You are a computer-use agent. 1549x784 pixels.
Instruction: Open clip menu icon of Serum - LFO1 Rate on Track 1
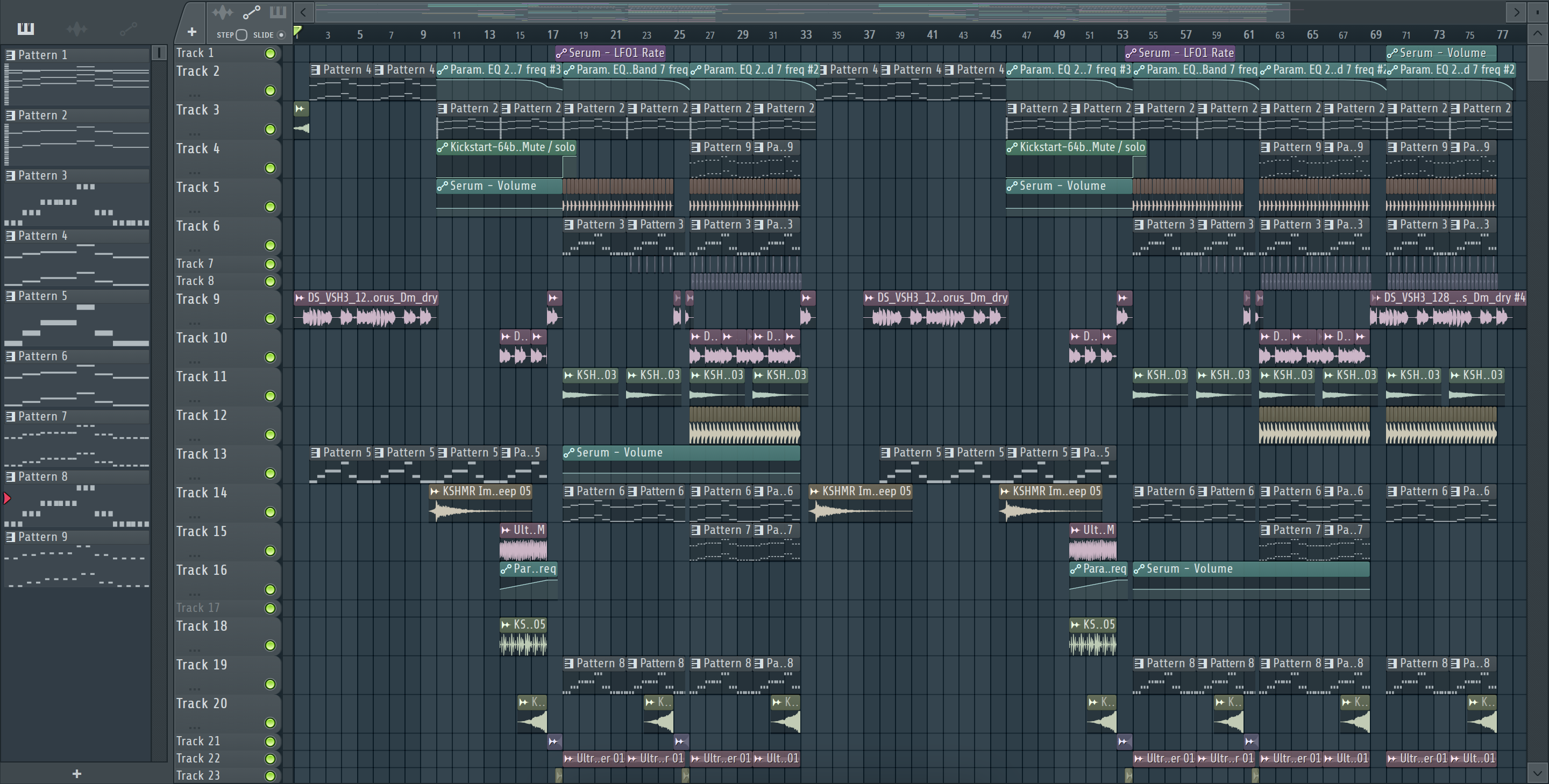(561, 53)
